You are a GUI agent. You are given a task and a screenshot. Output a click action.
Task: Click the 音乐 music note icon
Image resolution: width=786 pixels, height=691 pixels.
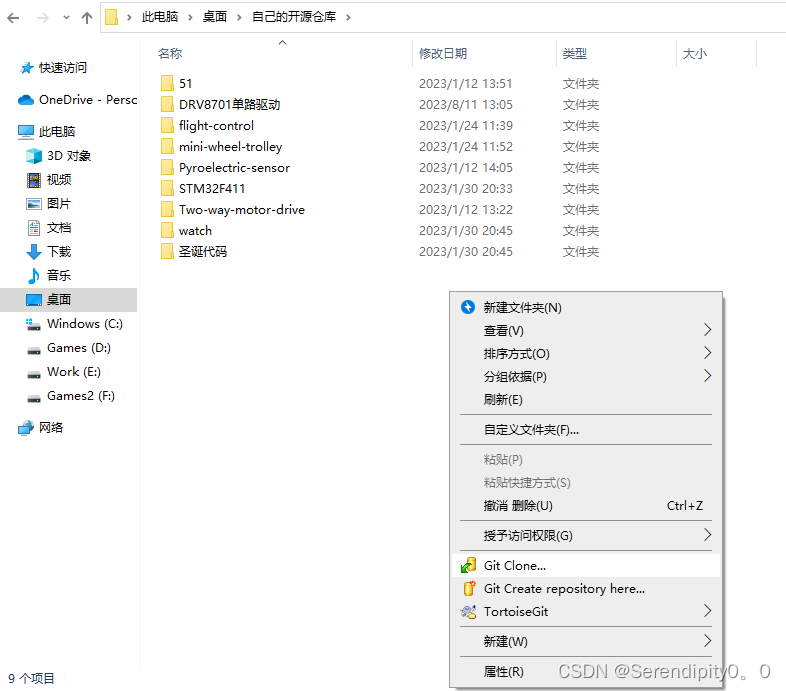click(x=34, y=275)
